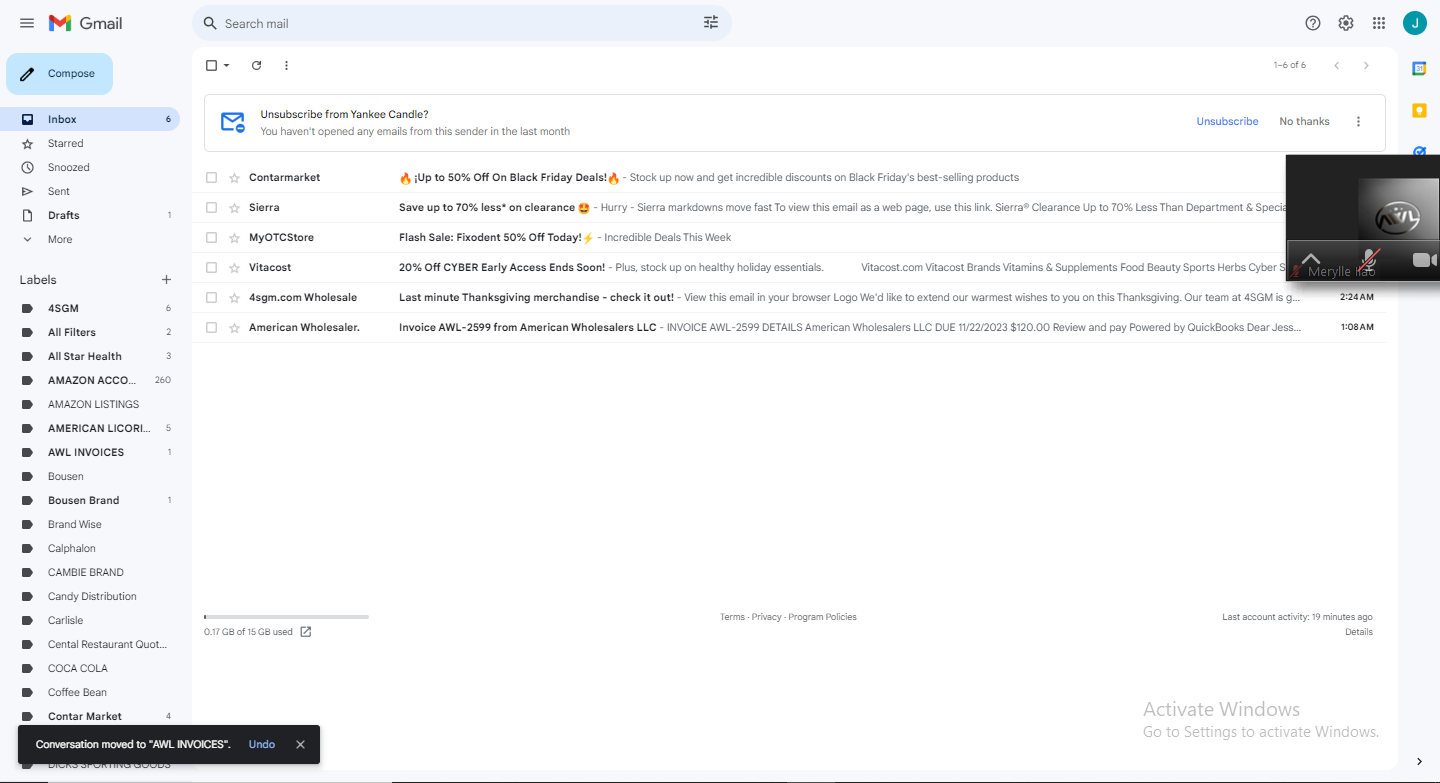Open the toolbar three-dot More menu
The height and width of the screenshot is (783, 1440).
coord(286,65)
